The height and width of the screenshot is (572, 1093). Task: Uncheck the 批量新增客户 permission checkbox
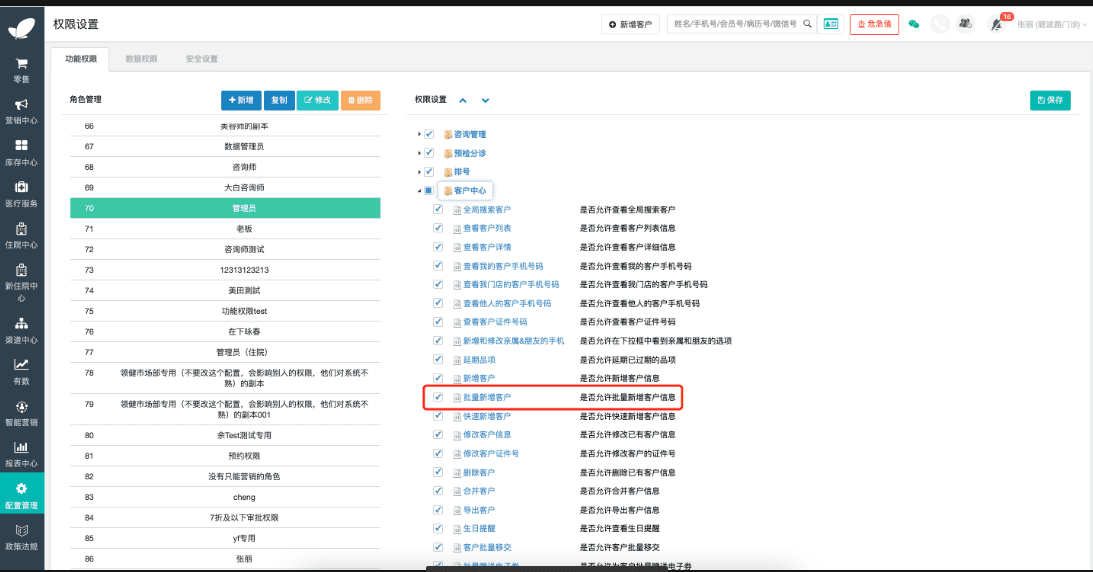(x=438, y=397)
